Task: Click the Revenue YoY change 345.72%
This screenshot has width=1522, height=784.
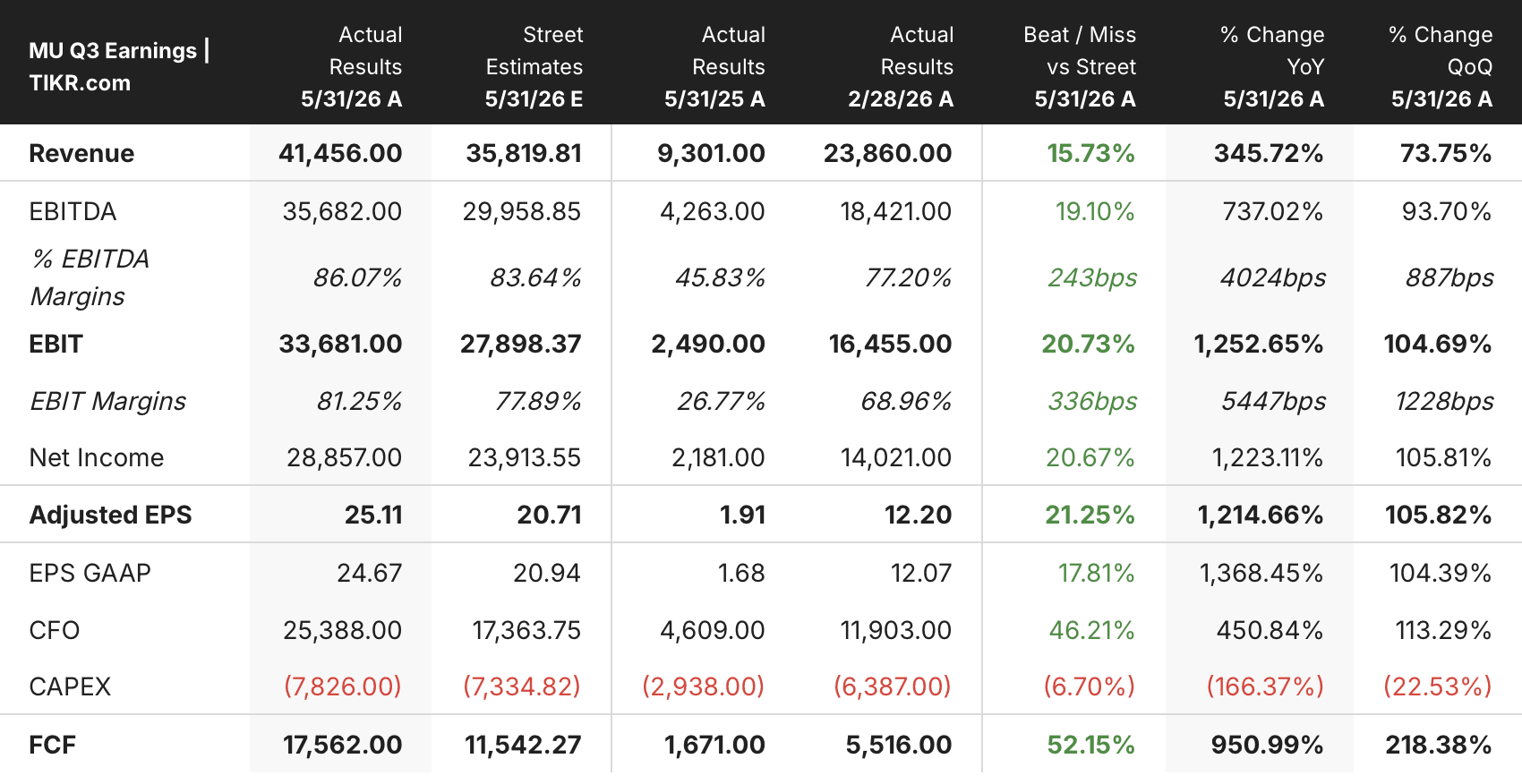Action: pos(1269,153)
